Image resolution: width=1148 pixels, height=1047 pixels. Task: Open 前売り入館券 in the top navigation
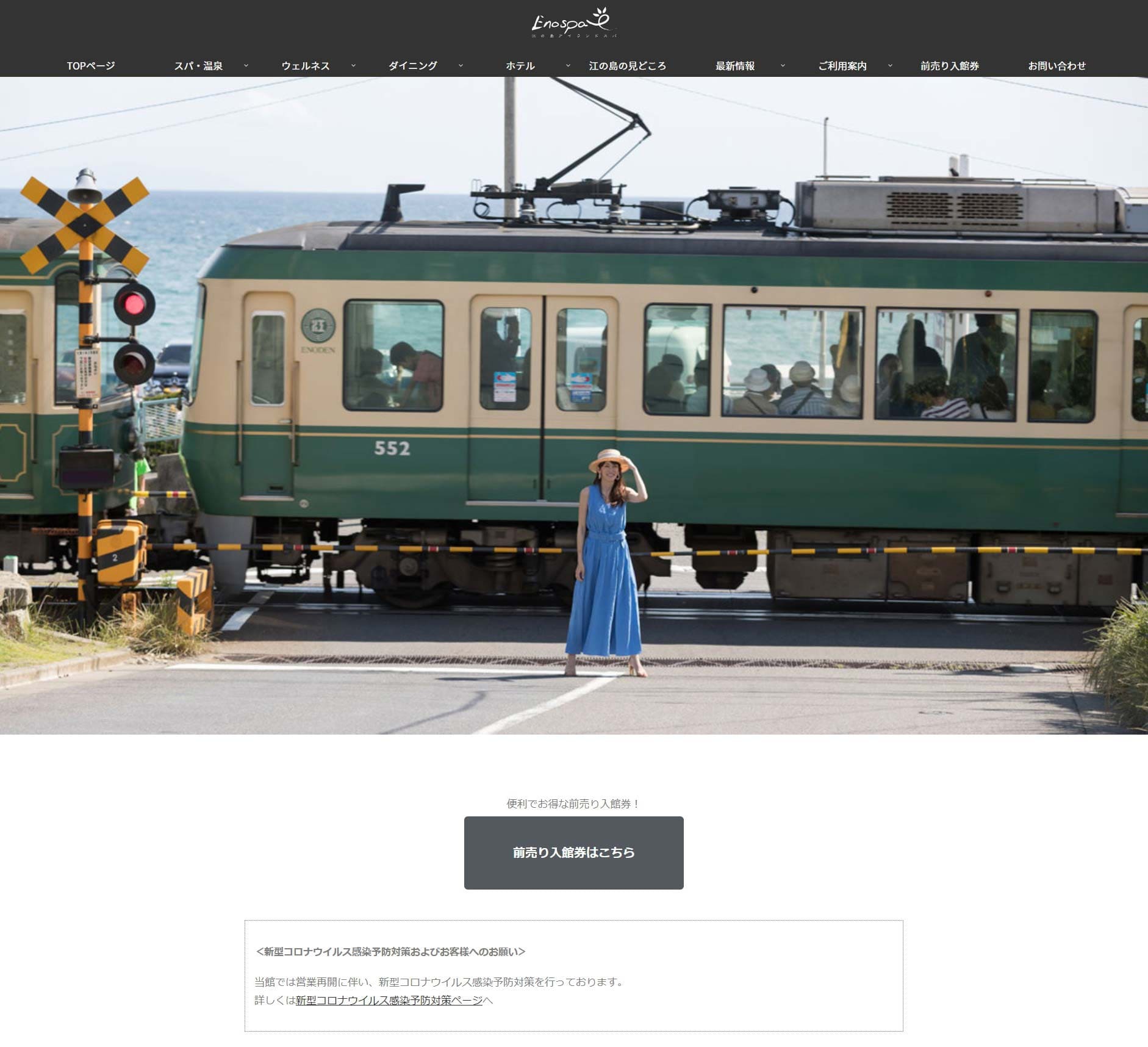pos(949,66)
